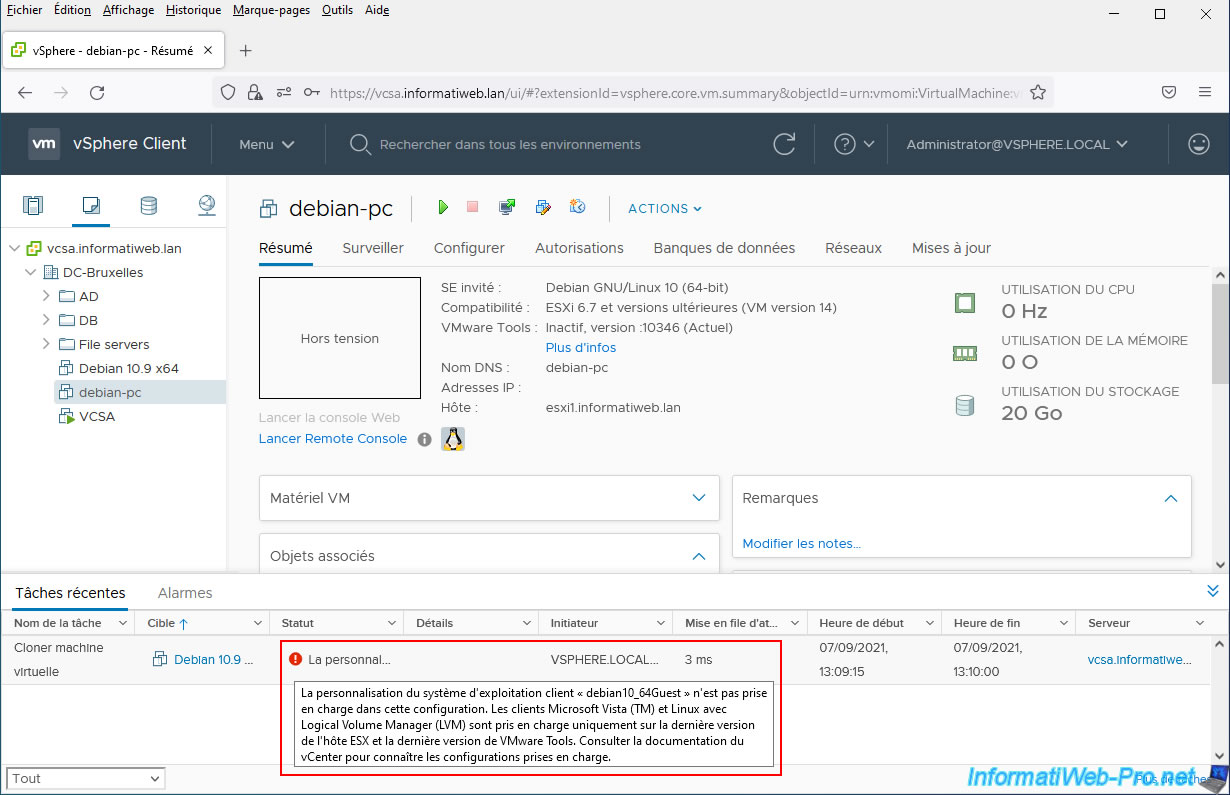Screen dimensions: 1230x795
Task: Click the vSphere search magnifier icon
Action: [x=360, y=144]
